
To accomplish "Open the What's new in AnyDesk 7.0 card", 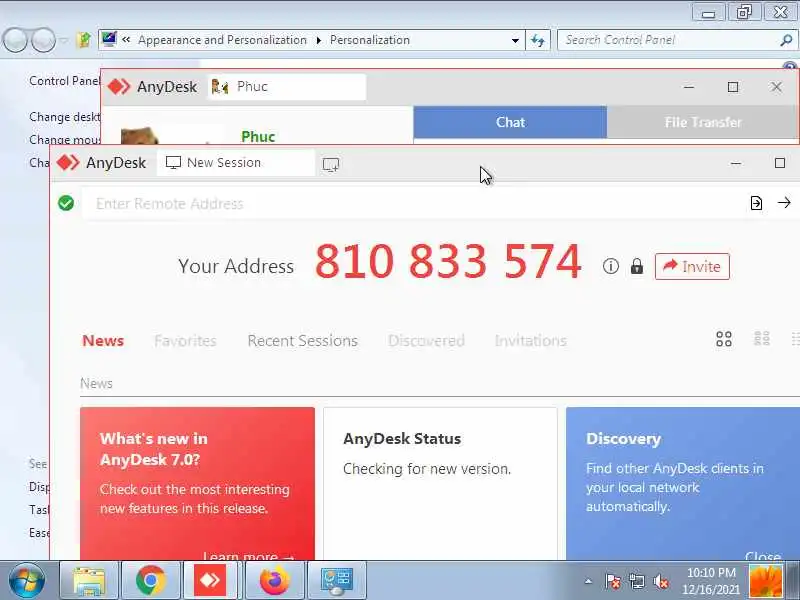I will tap(197, 484).
